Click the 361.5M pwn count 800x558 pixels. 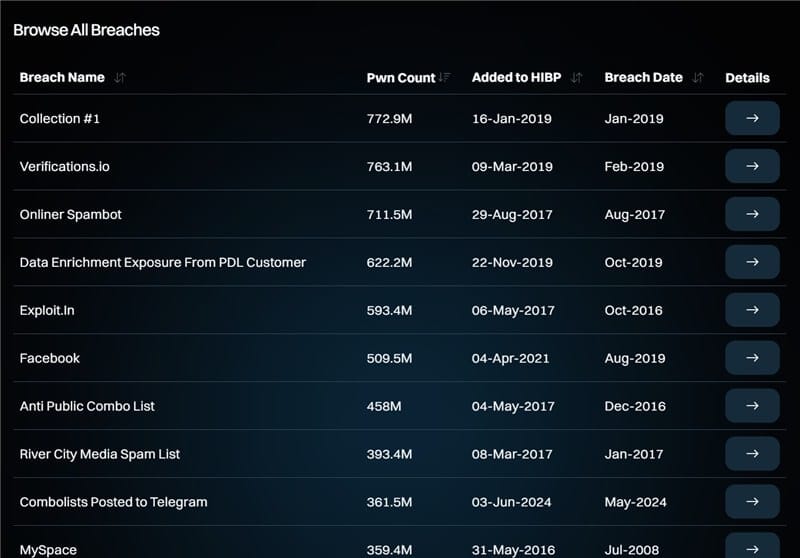click(389, 502)
